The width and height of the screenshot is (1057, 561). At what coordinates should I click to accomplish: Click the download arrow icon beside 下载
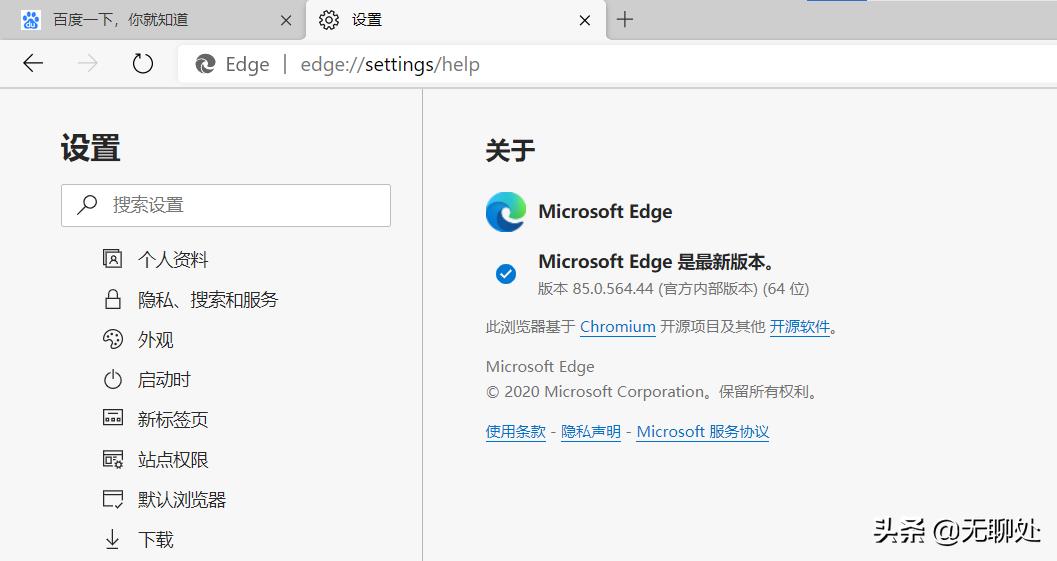(x=113, y=539)
